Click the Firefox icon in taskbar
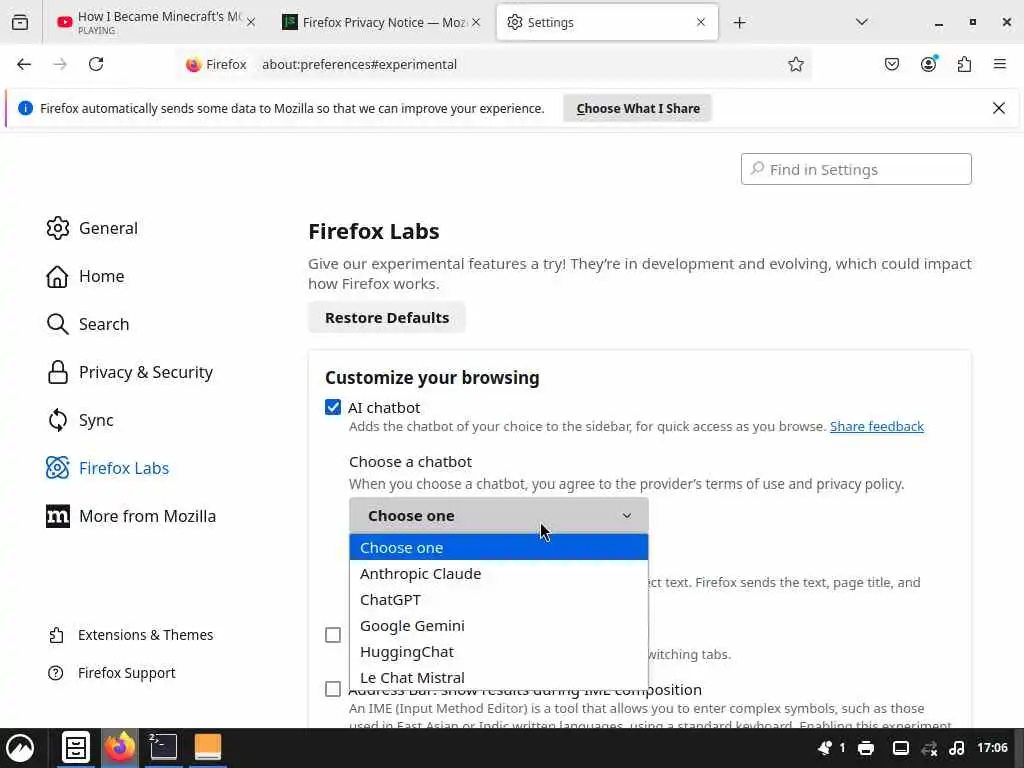 pos(120,747)
